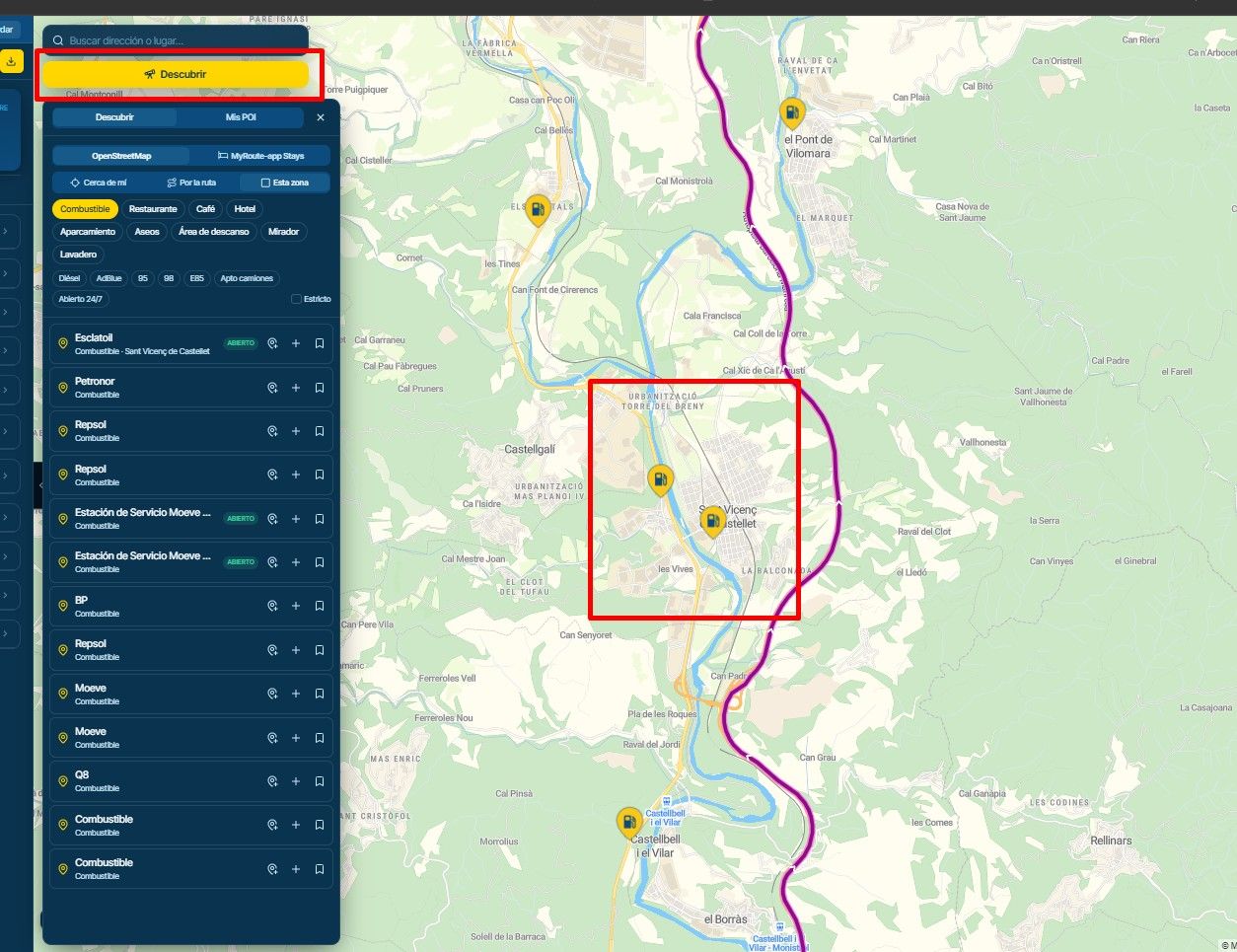Switch to the Mis POI tab
Viewport: 1237px width, 952px height.
[x=241, y=117]
